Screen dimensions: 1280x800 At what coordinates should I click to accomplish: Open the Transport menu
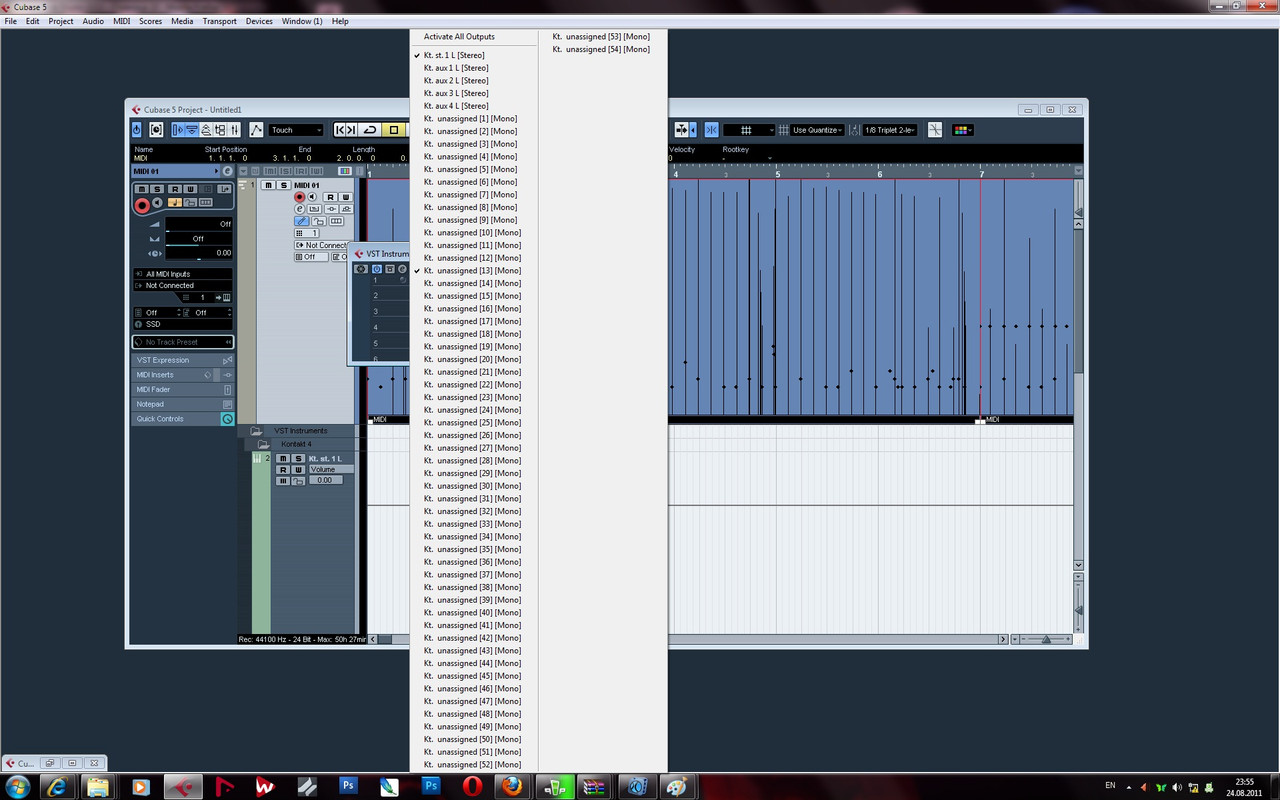[219, 21]
